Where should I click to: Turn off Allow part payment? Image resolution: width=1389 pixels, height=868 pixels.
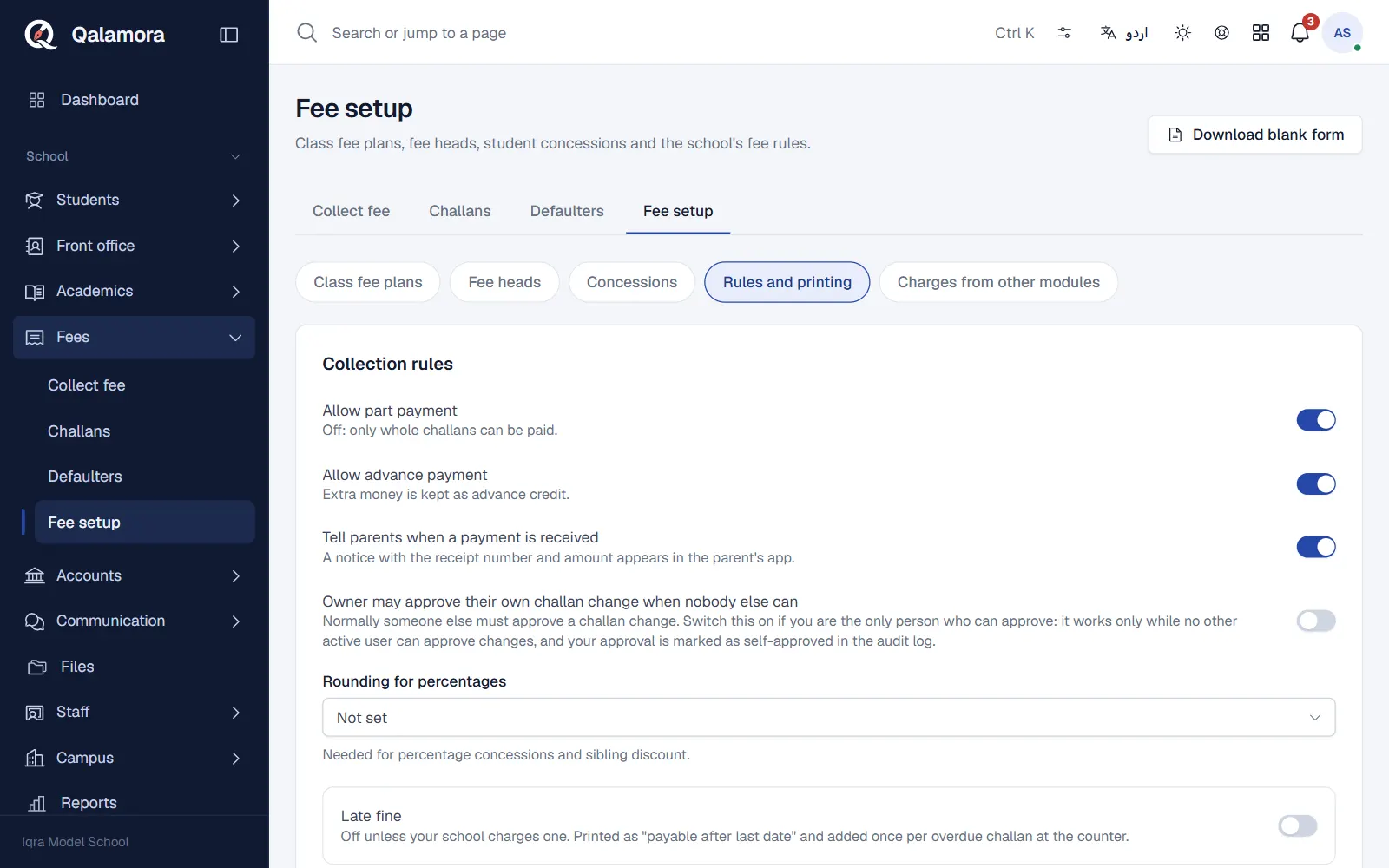1316,420
